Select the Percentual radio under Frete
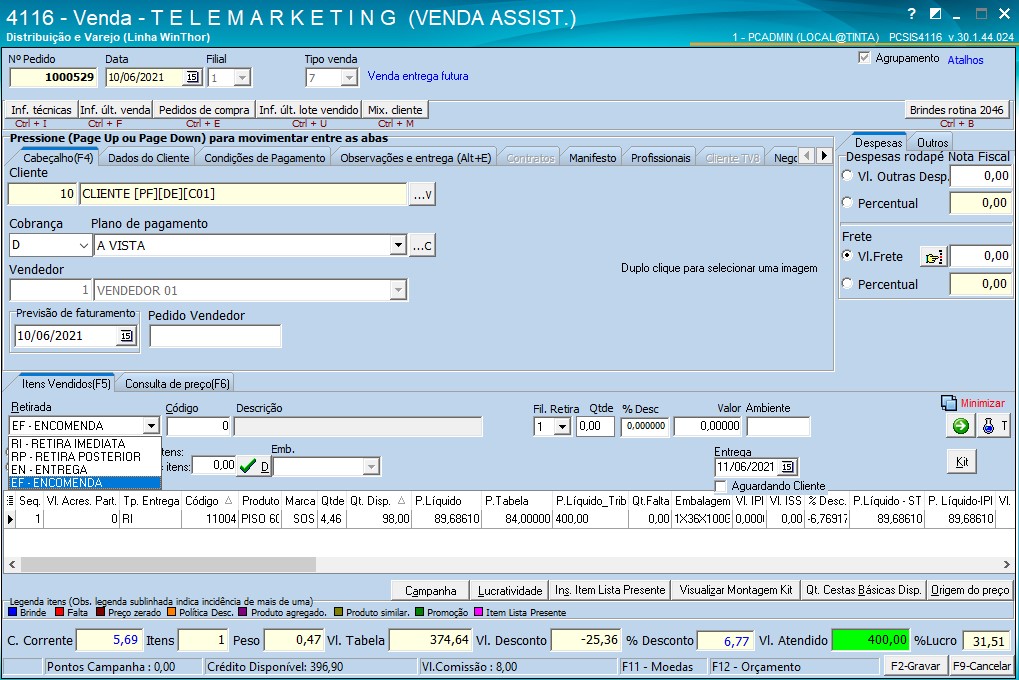The height and width of the screenshot is (680, 1019). [x=848, y=284]
